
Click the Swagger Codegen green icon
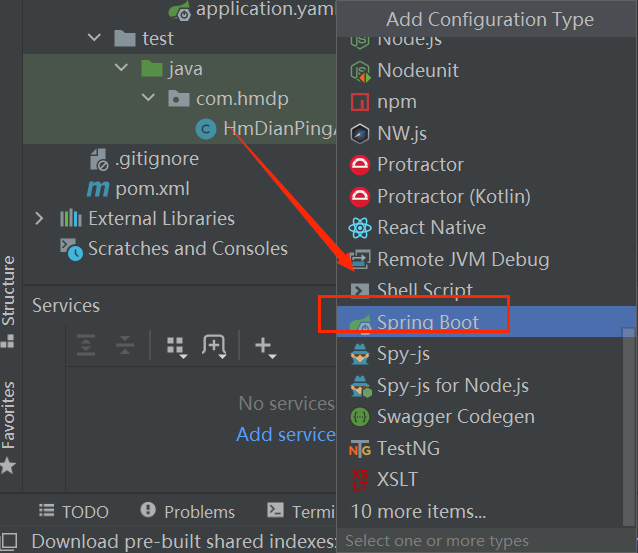click(x=360, y=417)
